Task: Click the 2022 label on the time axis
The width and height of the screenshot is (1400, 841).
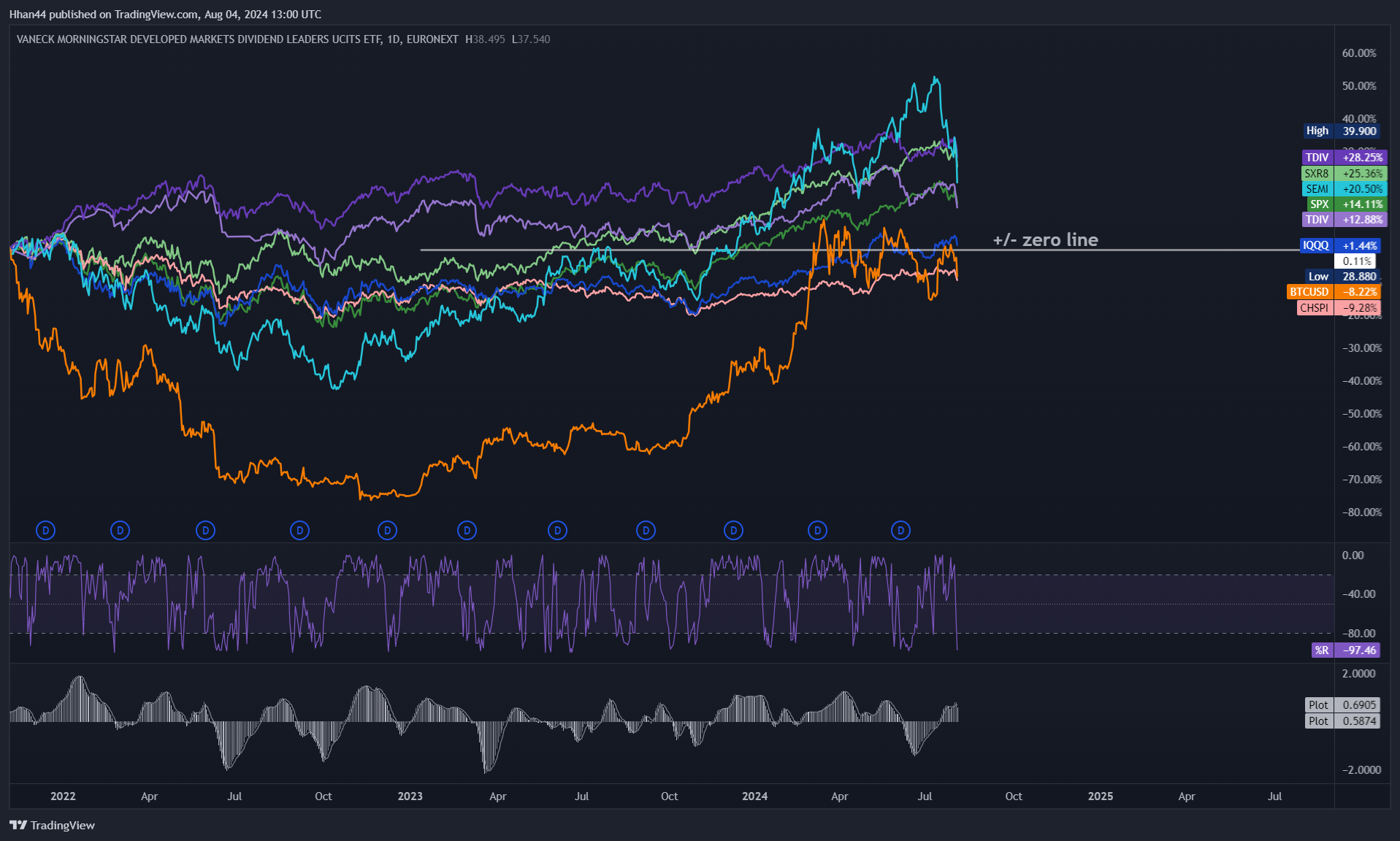Action: tap(63, 796)
